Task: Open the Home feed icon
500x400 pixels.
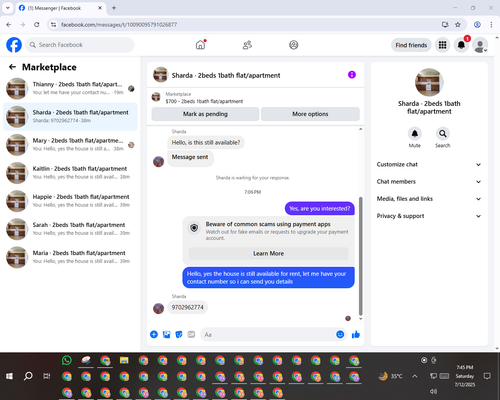Action: coord(200,45)
